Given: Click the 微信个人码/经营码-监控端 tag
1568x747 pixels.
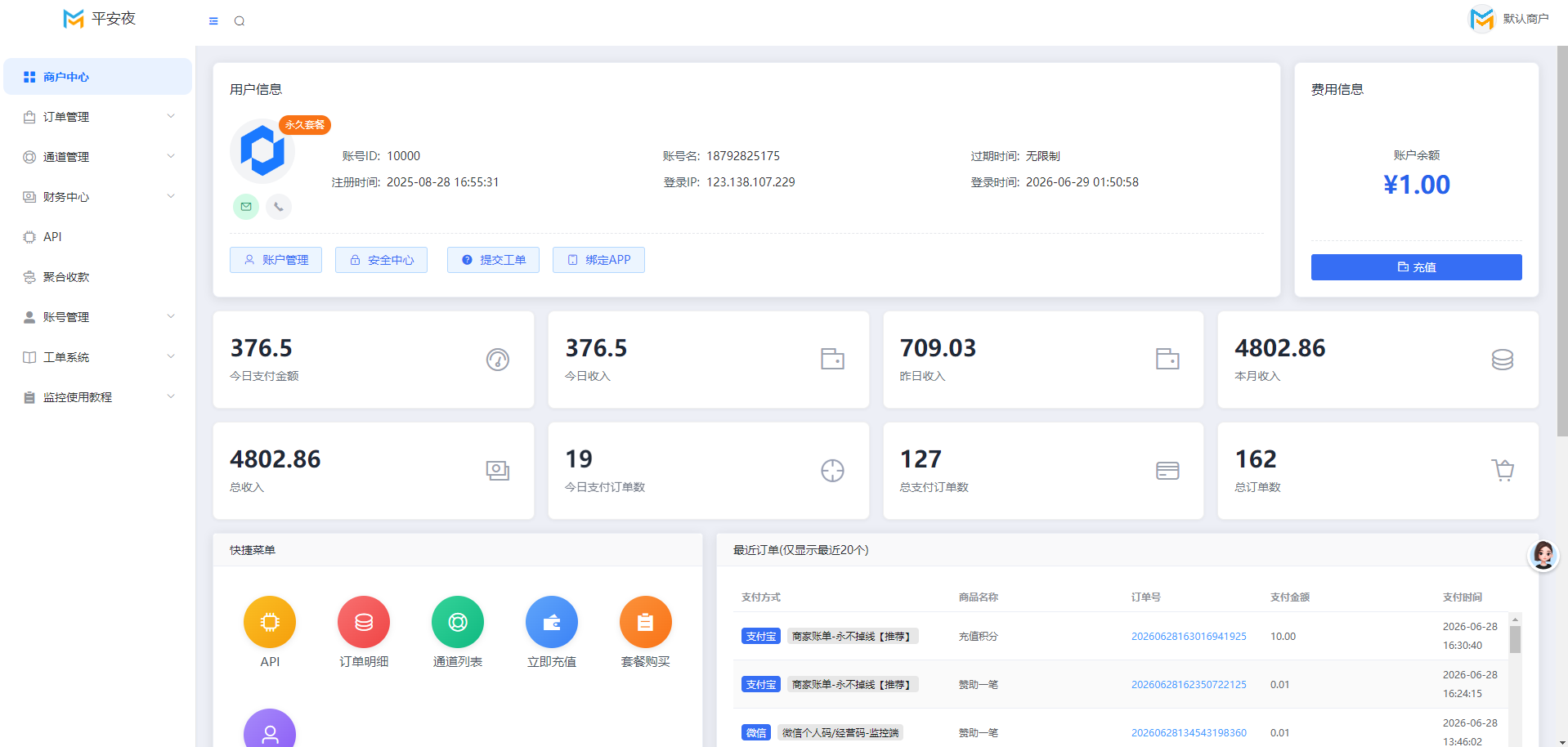Looking at the screenshot, I should 840,733.
